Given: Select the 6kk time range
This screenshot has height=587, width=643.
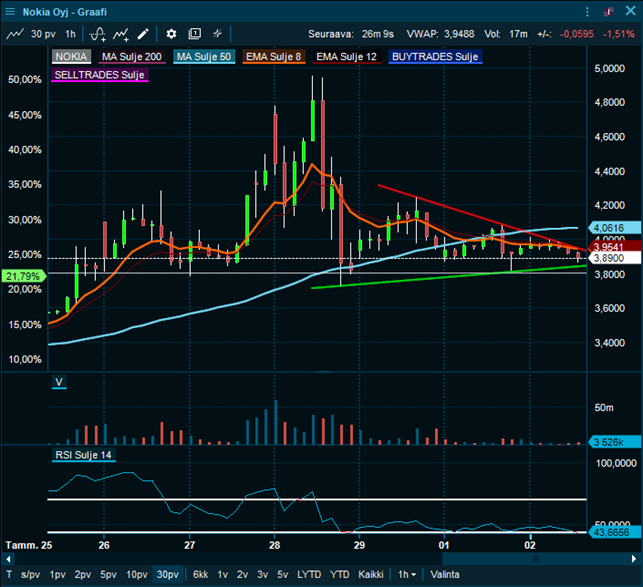Looking at the screenshot, I should [200, 575].
